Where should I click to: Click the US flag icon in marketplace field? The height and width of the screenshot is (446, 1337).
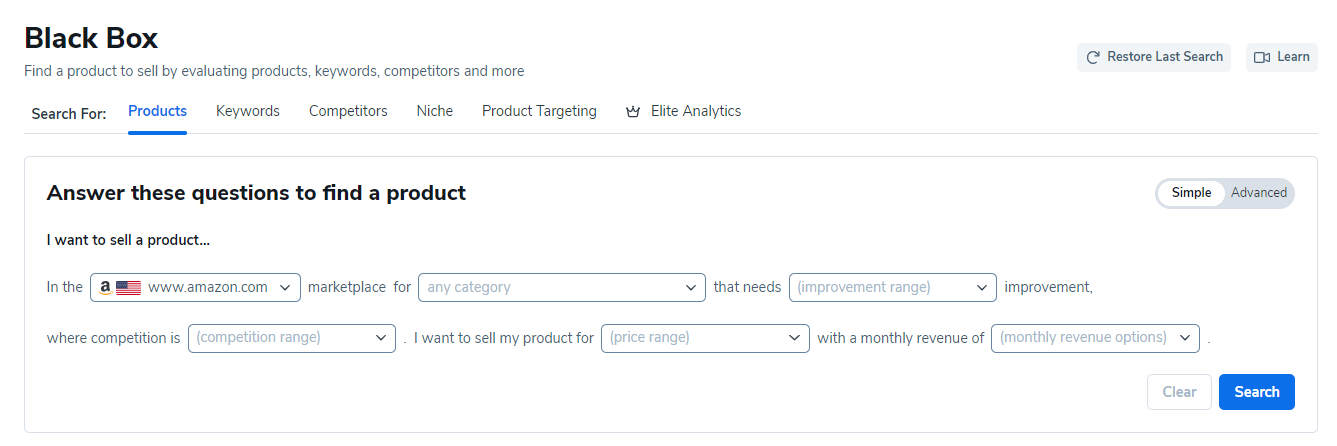click(x=128, y=287)
